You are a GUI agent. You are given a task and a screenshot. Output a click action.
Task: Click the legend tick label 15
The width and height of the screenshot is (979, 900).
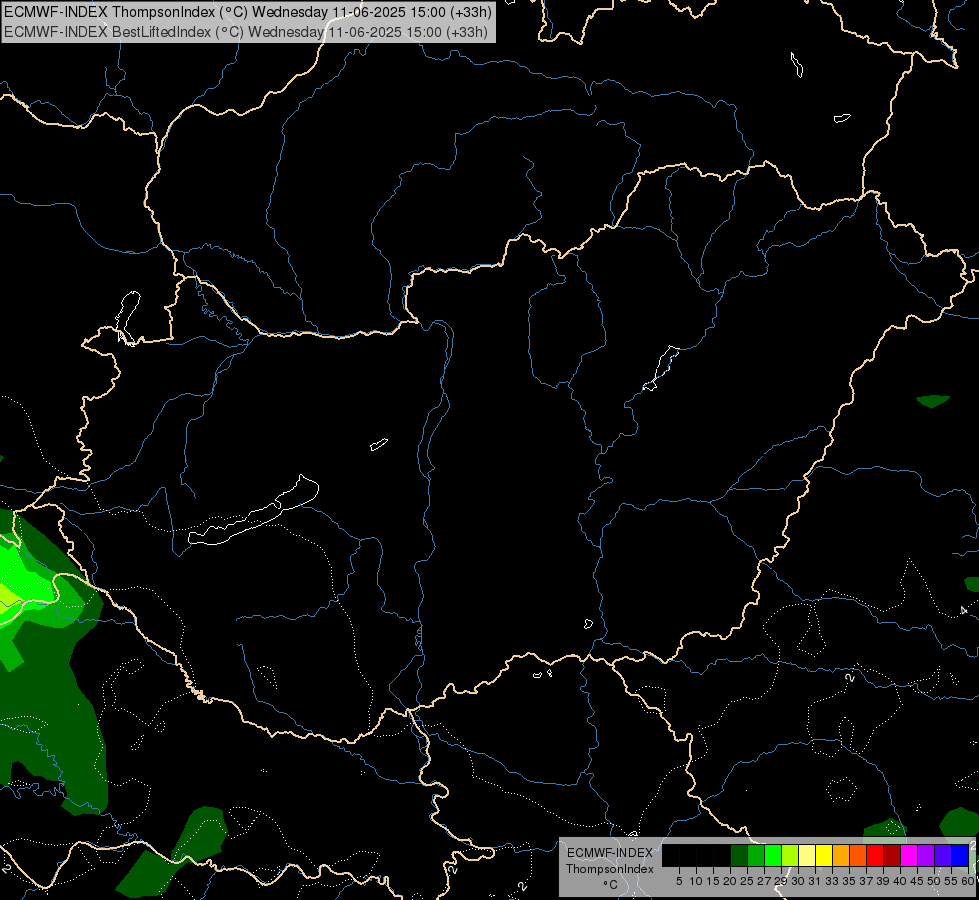click(713, 881)
